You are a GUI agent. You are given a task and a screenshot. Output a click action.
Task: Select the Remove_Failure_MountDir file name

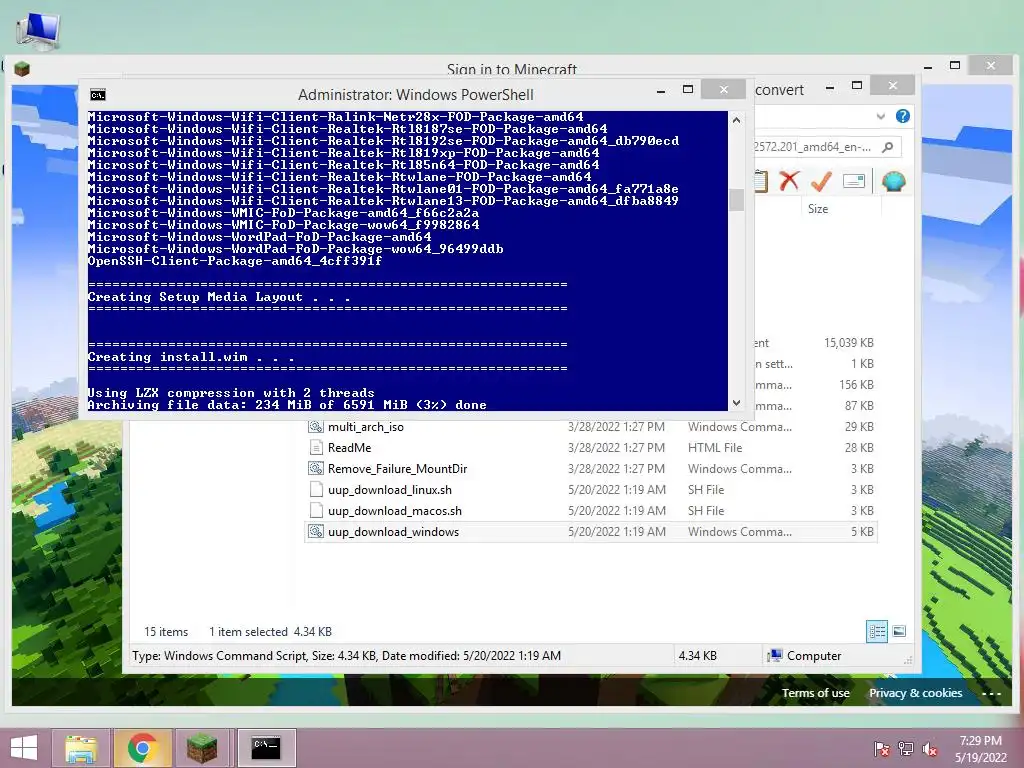coord(398,468)
